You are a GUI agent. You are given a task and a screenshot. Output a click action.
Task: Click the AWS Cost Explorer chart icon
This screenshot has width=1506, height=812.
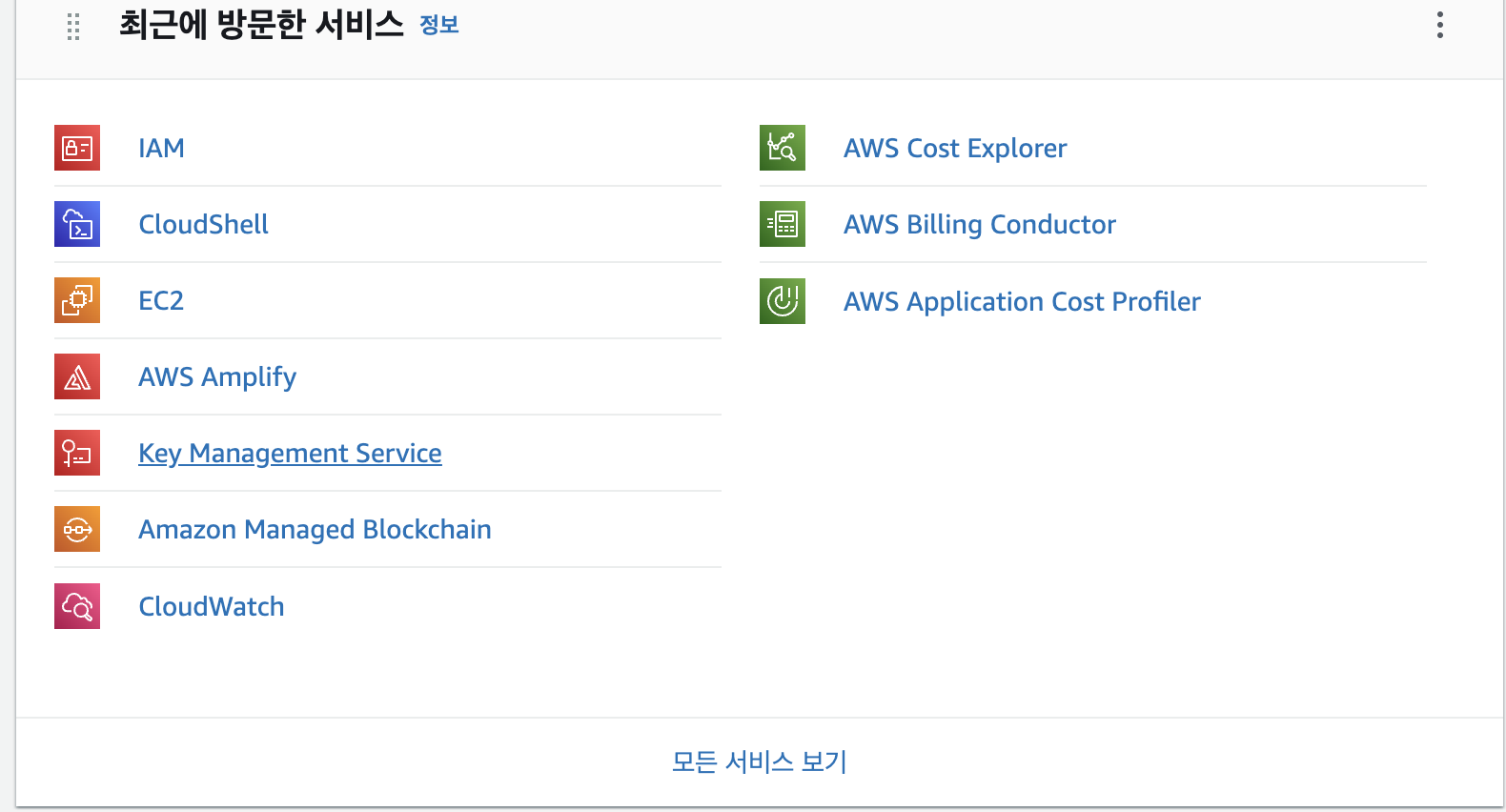[x=783, y=148]
